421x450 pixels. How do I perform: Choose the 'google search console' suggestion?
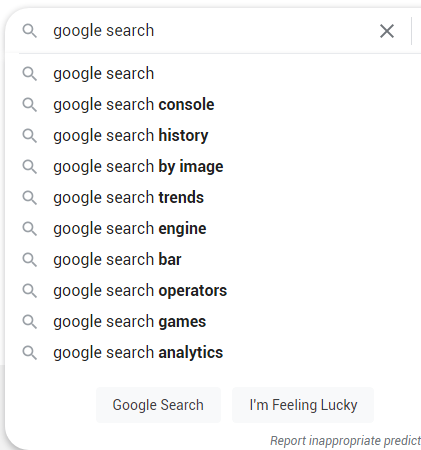click(x=213, y=105)
